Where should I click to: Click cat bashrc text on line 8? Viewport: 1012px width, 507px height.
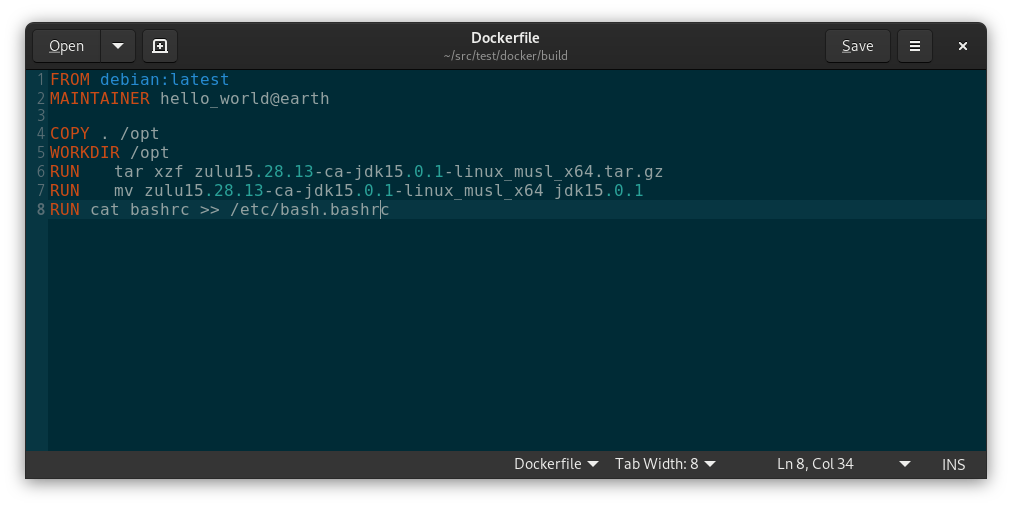139,210
